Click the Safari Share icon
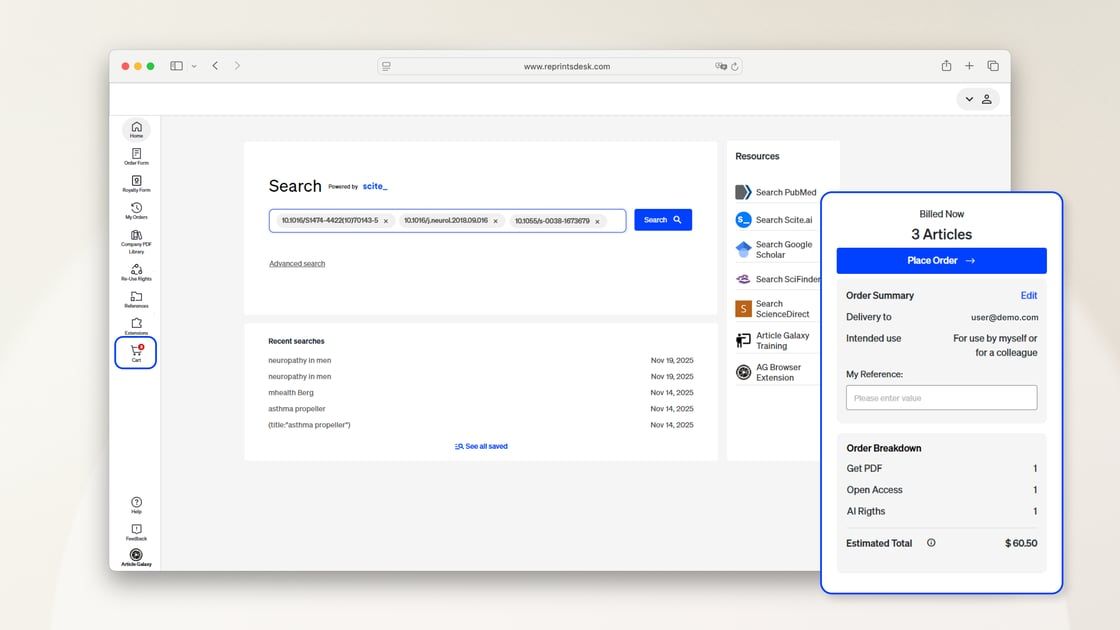This screenshot has width=1120, height=630. coord(946,66)
